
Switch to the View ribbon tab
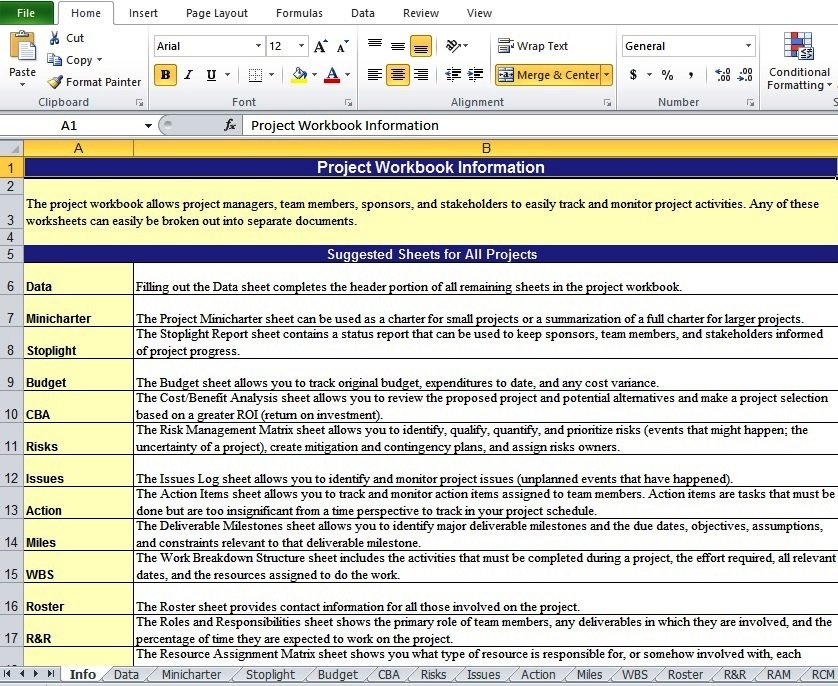point(479,13)
